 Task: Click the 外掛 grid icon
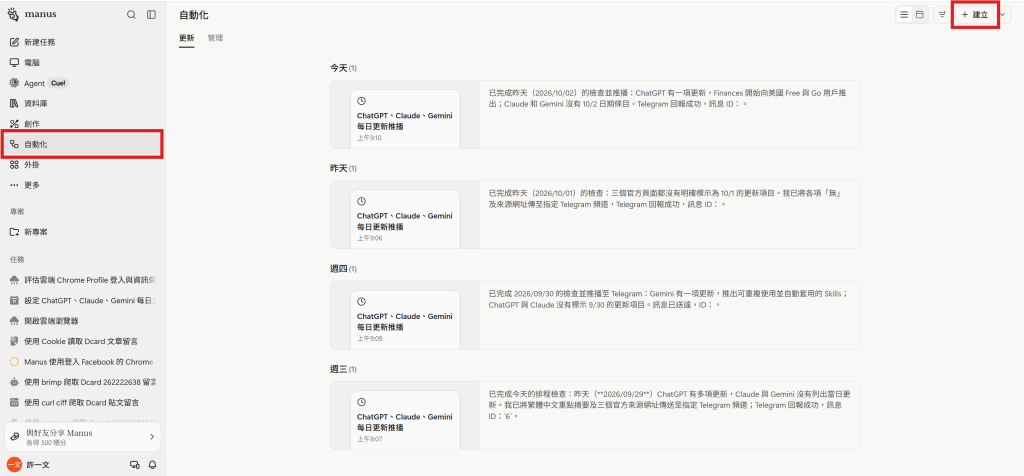(14, 165)
